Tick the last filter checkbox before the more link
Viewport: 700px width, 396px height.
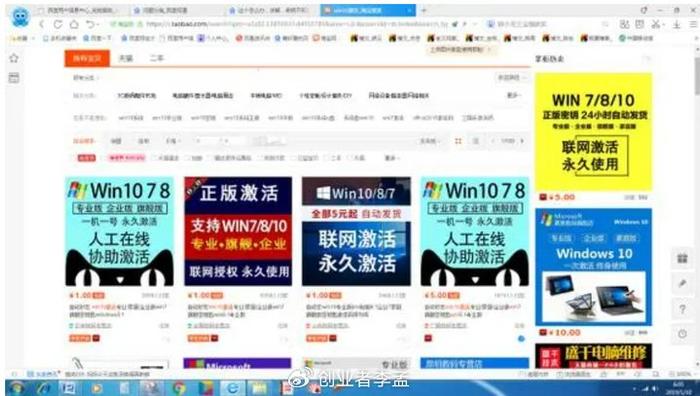(350, 158)
